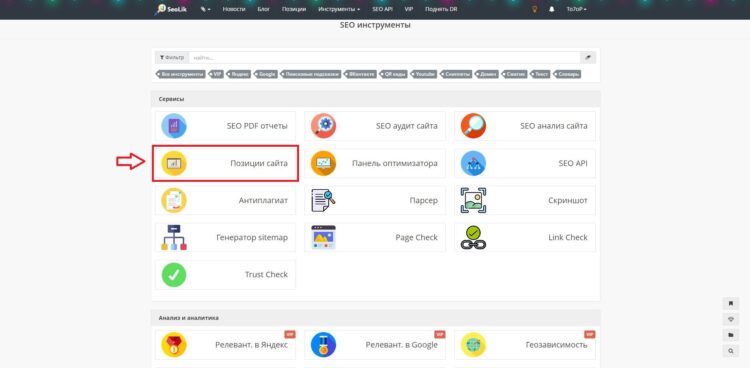The image size is (750, 368).
Task: Open the SEO аудит сайта gear icon
Action: point(323,126)
